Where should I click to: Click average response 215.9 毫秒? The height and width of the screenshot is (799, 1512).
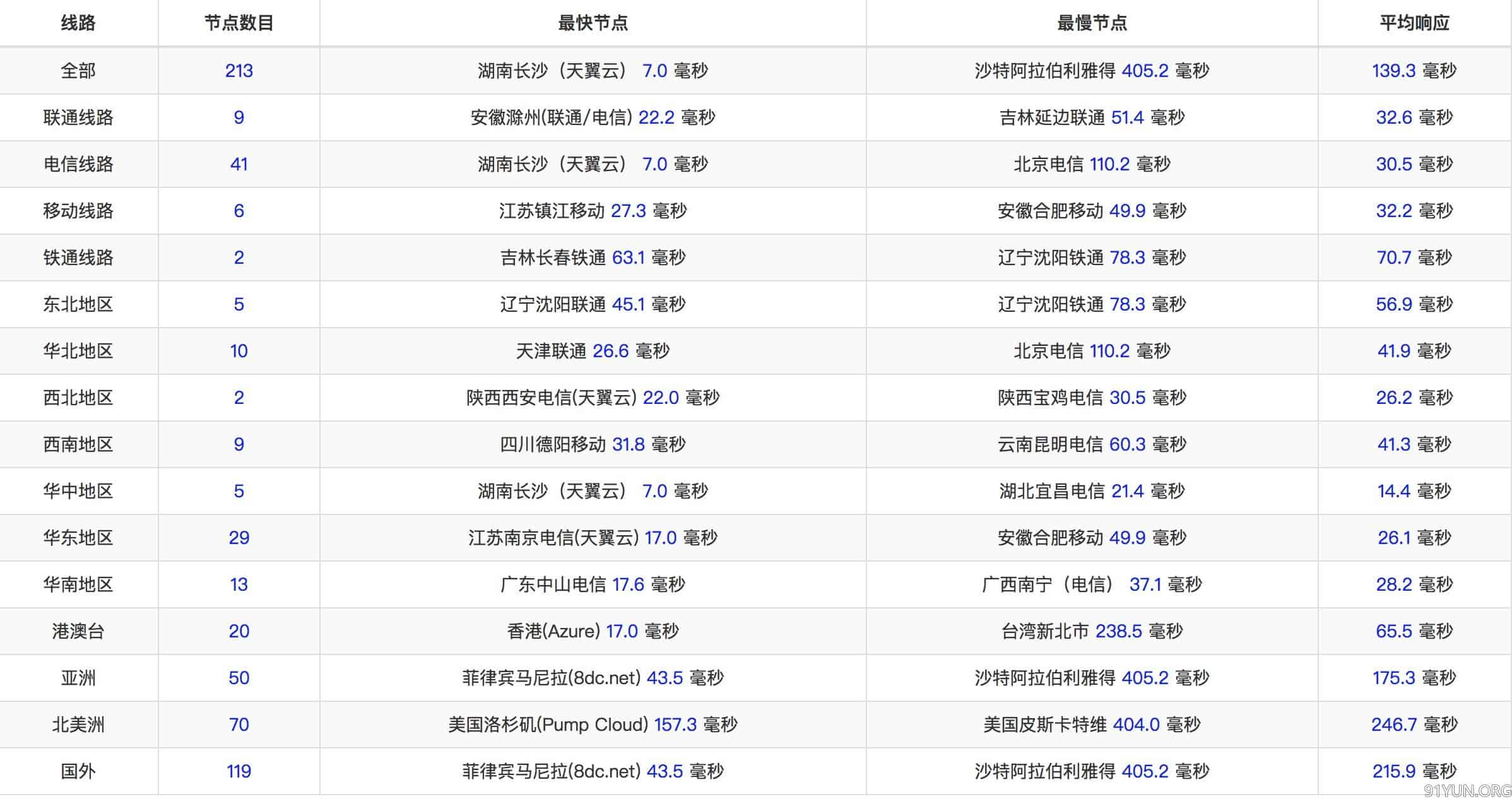tap(1414, 771)
